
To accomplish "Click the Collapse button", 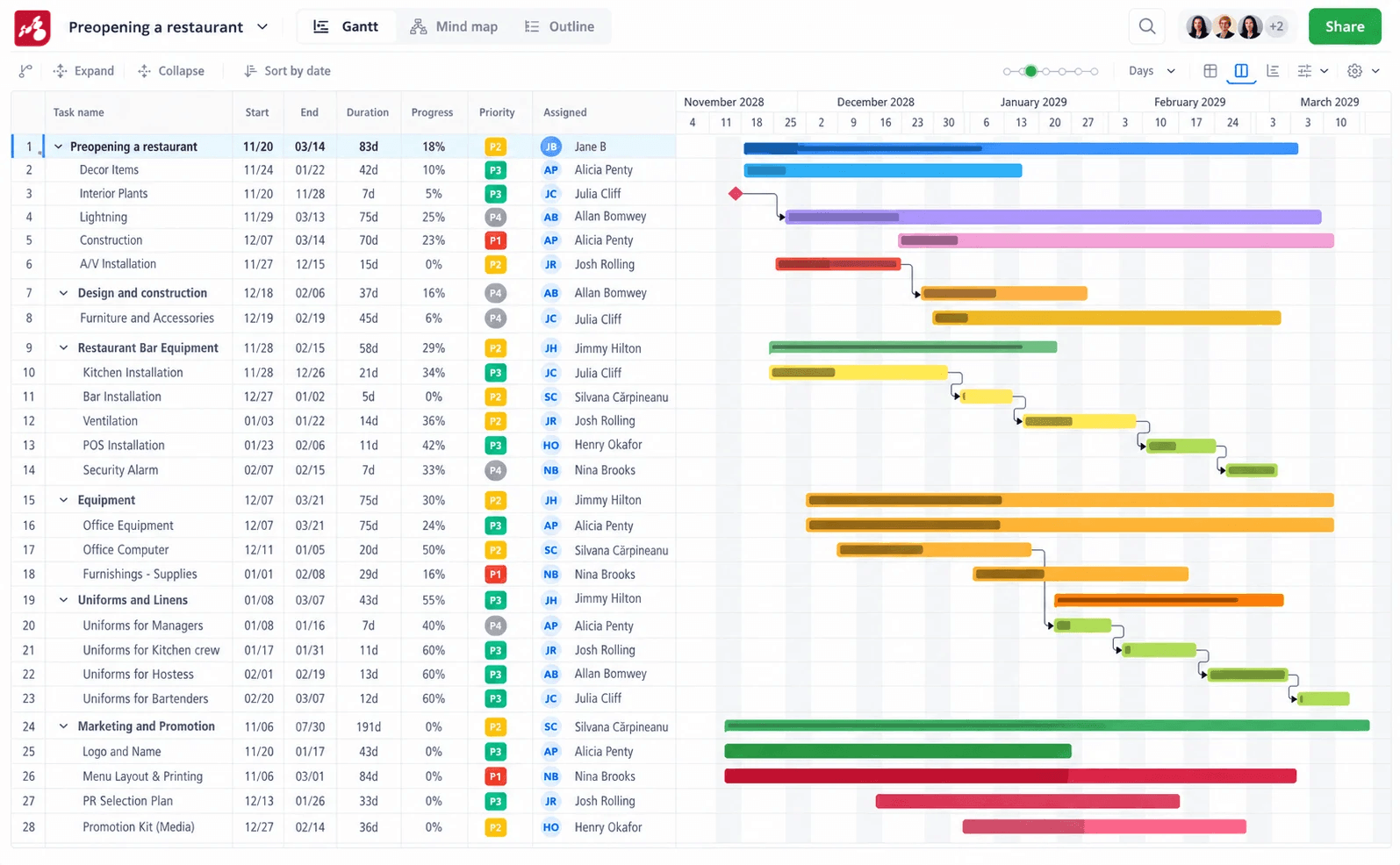I will click(x=171, y=71).
